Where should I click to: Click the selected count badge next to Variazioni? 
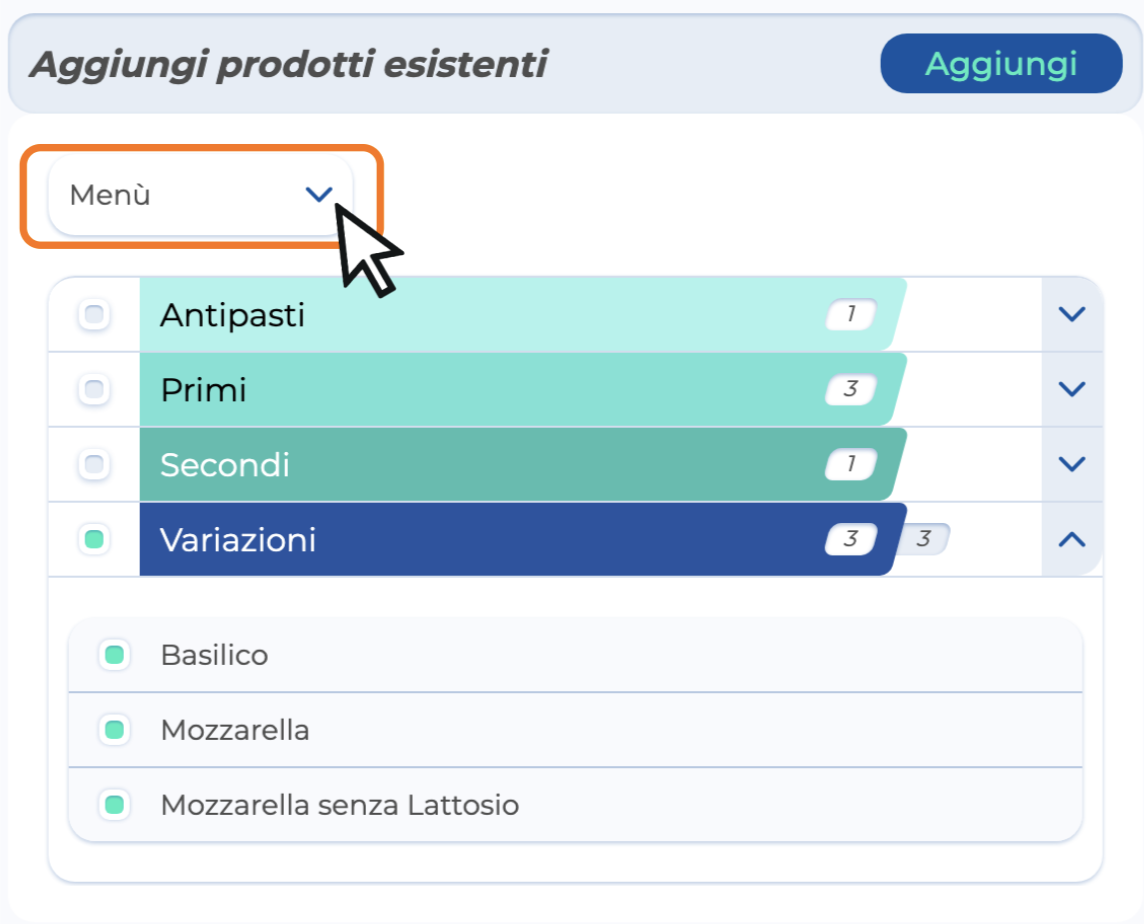(924, 540)
